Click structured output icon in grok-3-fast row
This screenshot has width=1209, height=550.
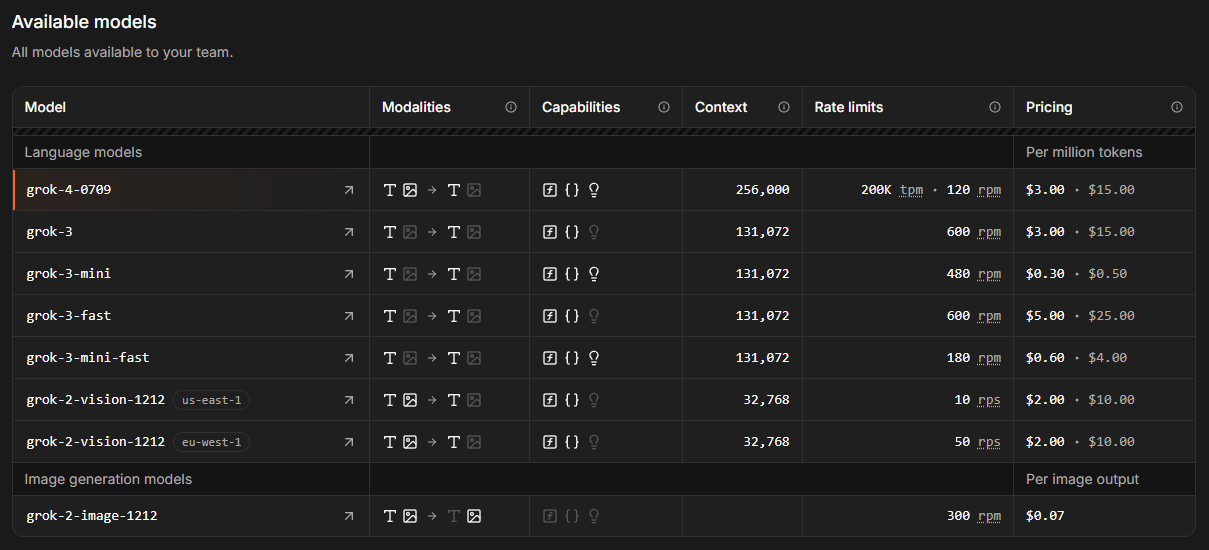[572, 316]
